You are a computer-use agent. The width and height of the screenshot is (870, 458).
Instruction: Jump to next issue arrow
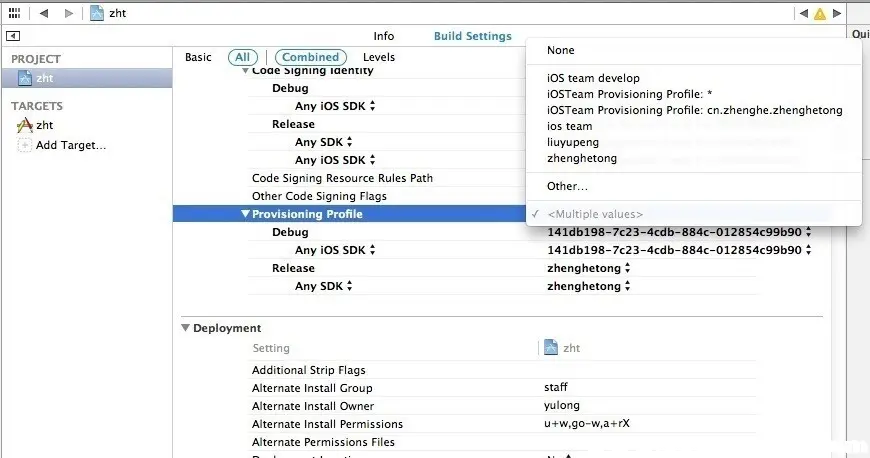837,13
